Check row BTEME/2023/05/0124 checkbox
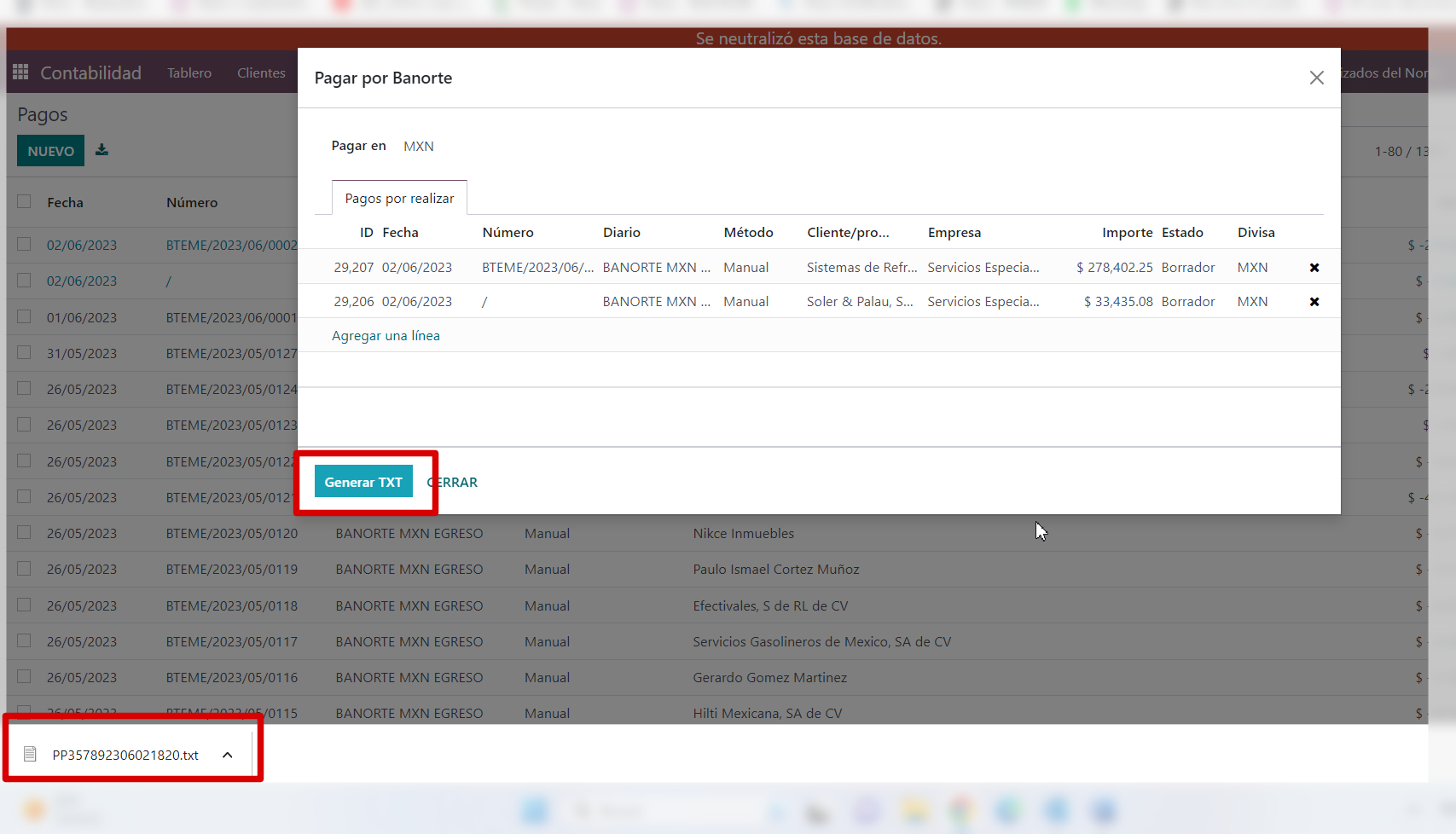The height and width of the screenshot is (834, 1456). tap(24, 389)
